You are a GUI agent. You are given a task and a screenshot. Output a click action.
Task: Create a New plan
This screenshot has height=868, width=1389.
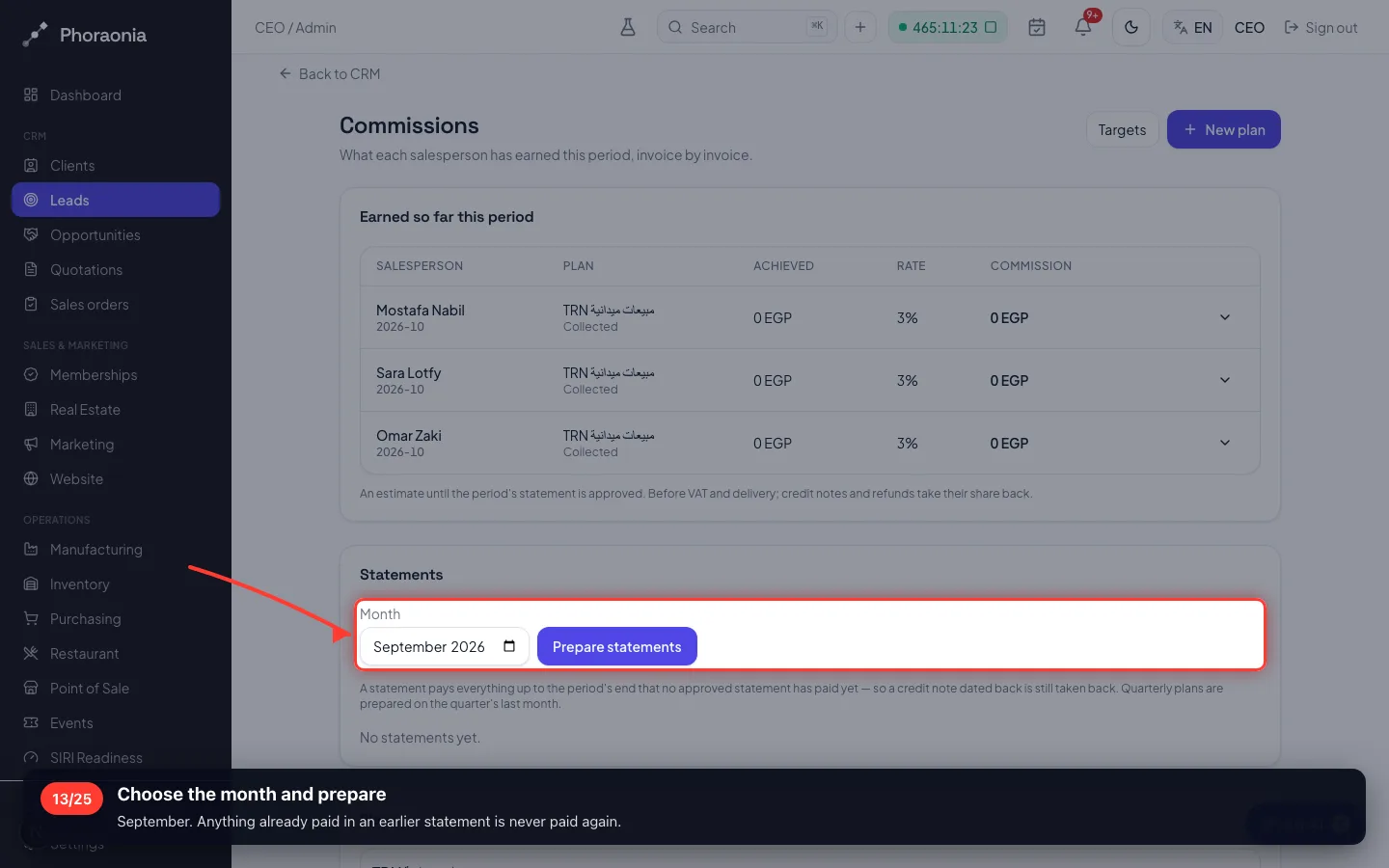coord(1224,129)
